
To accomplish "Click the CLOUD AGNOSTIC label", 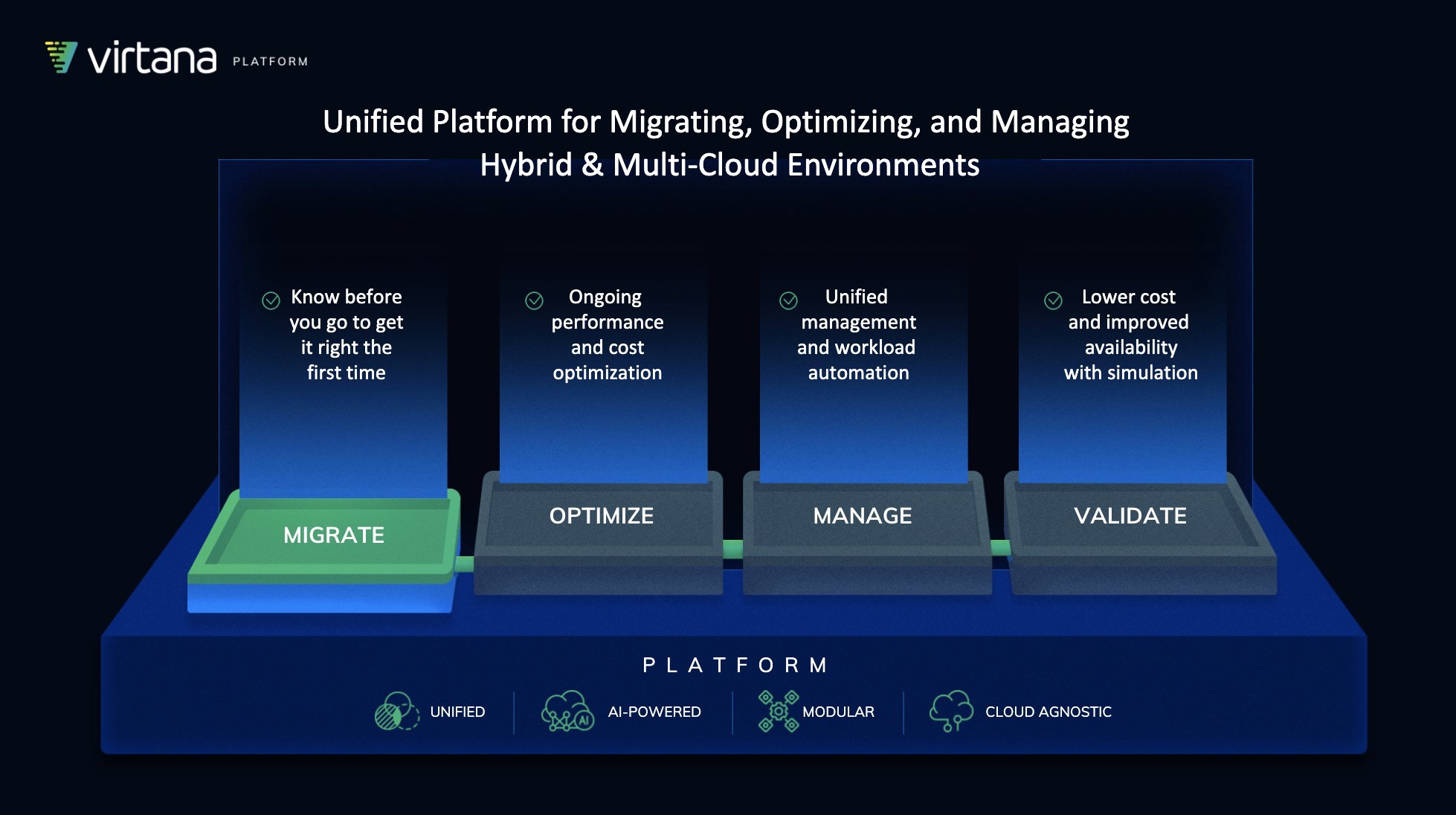I will pos(1048,712).
